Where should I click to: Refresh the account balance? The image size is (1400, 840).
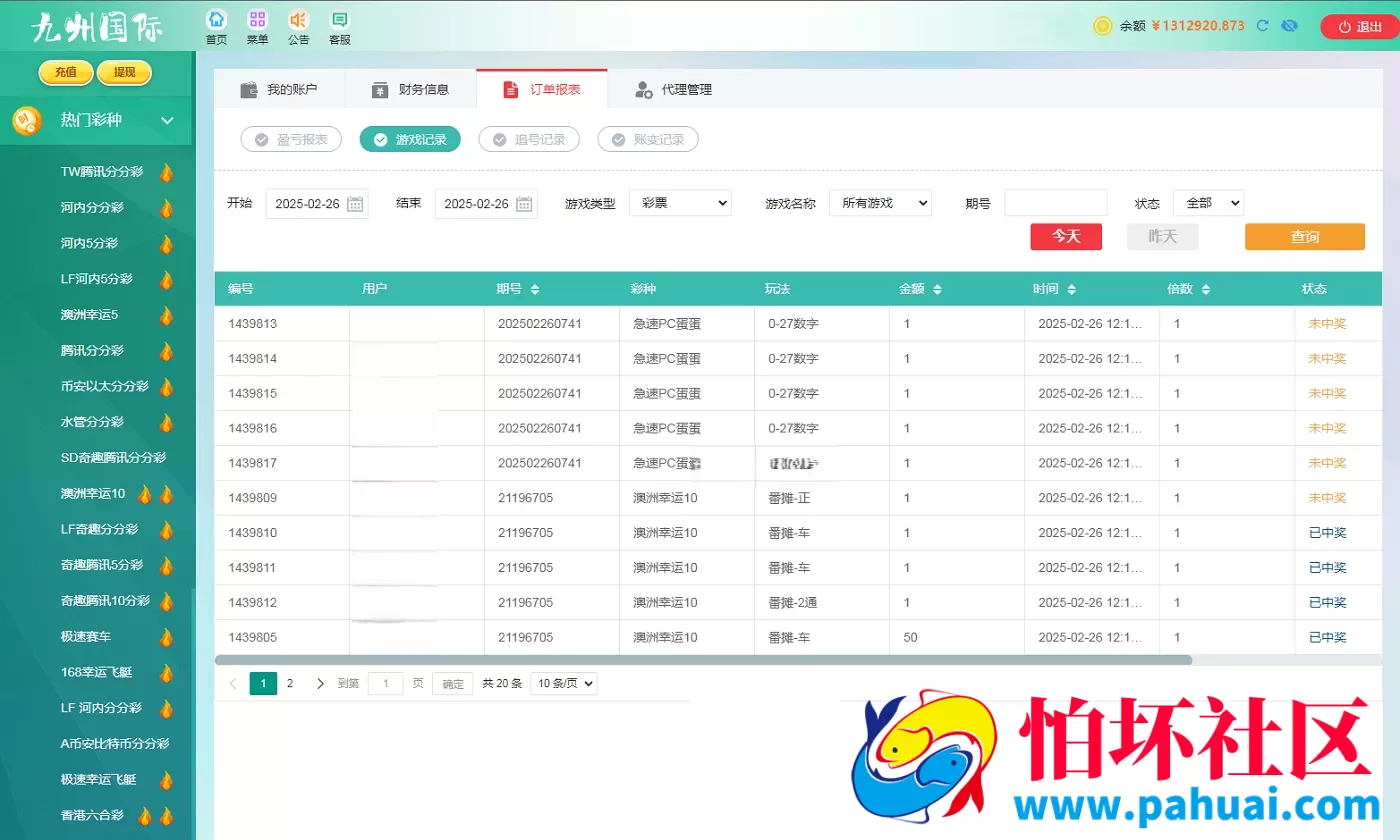tap(1263, 26)
